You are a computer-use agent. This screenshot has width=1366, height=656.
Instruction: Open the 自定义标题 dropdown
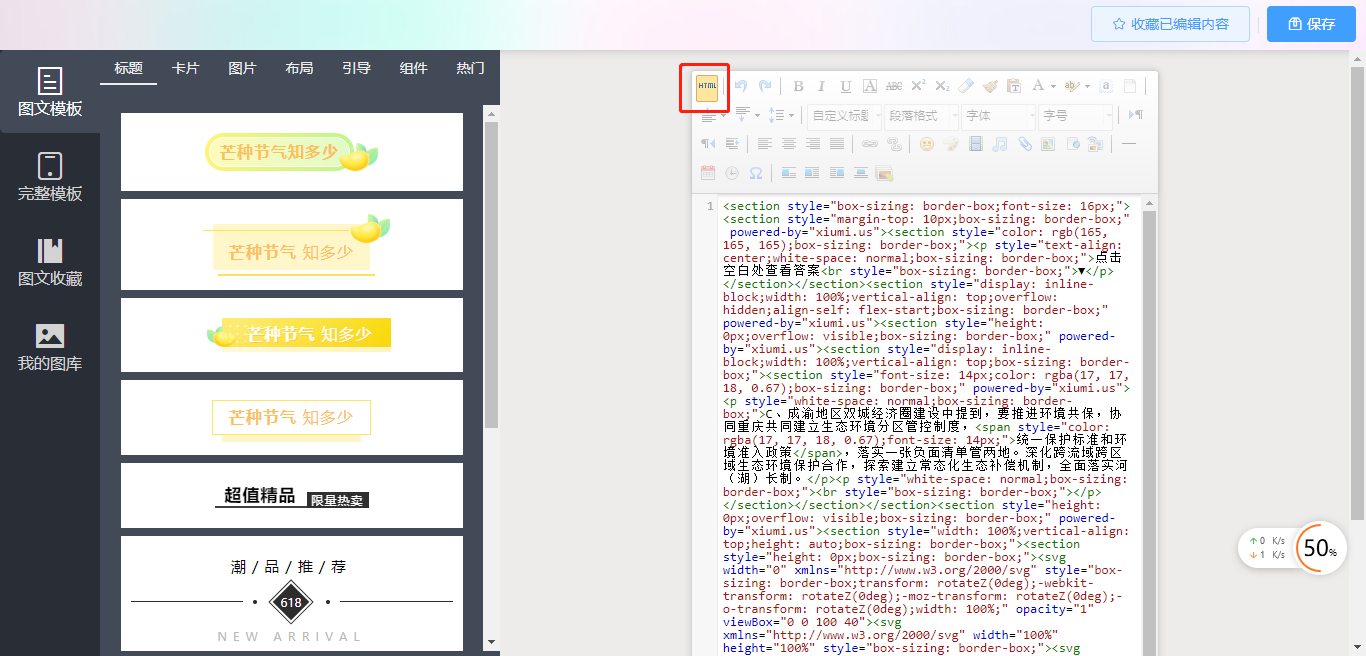(845, 116)
